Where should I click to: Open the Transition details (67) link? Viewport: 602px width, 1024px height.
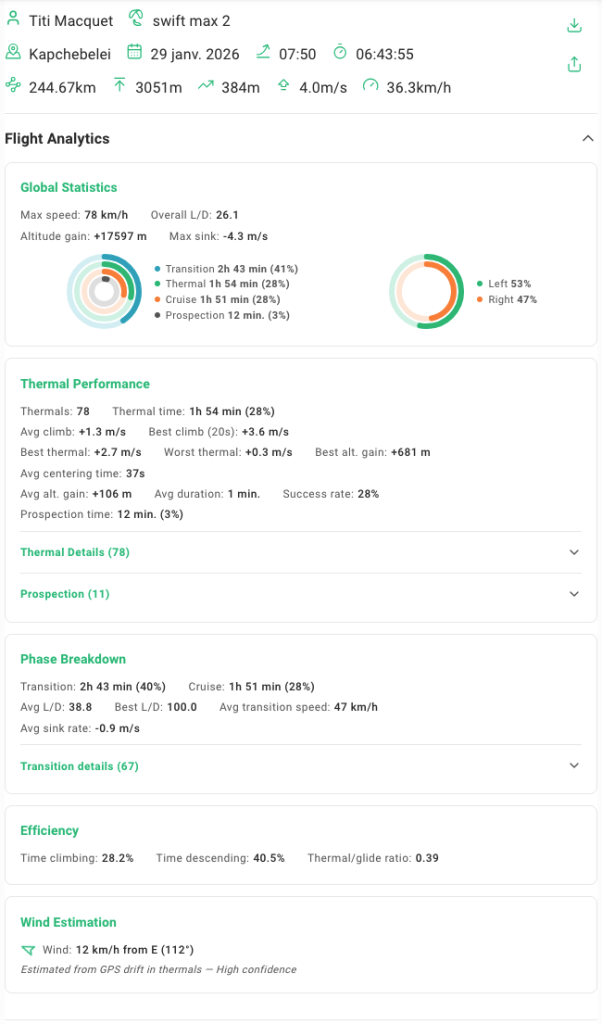tap(79, 766)
